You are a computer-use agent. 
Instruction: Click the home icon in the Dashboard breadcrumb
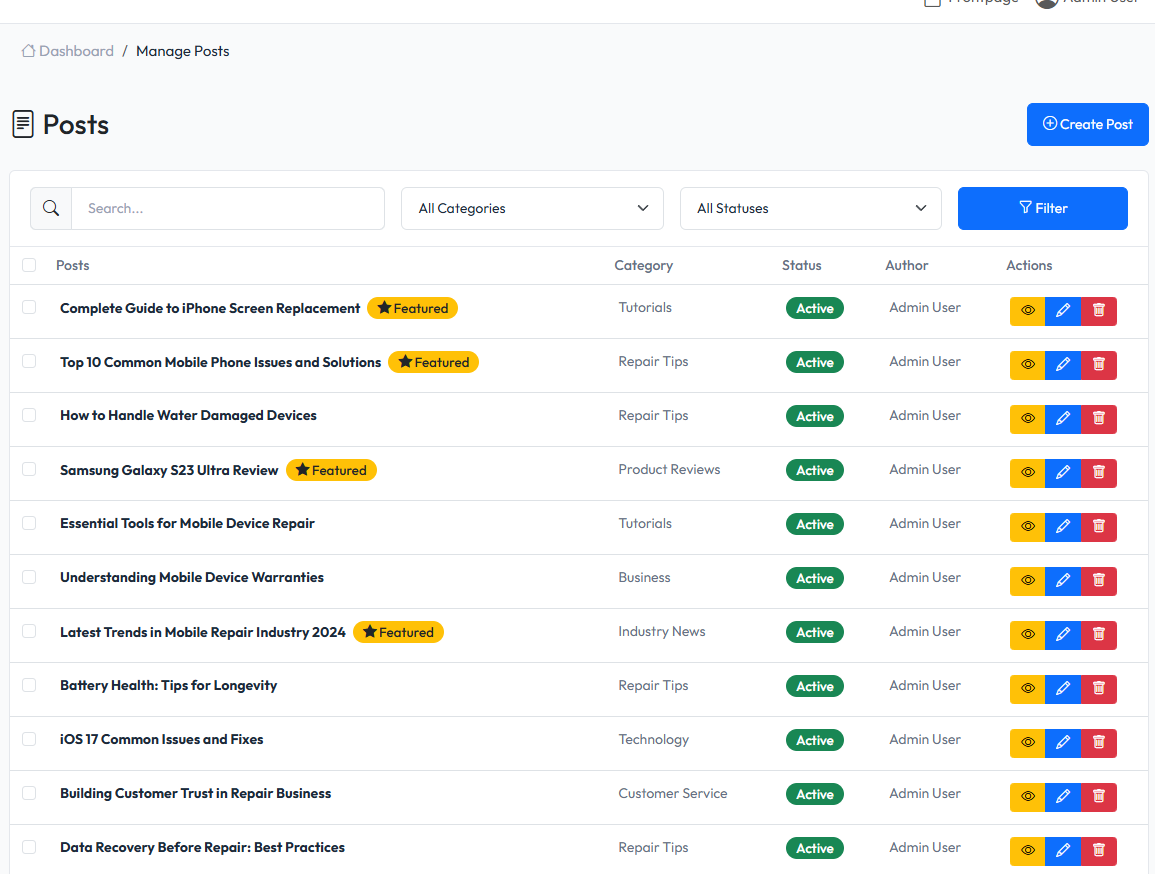[x=29, y=51]
